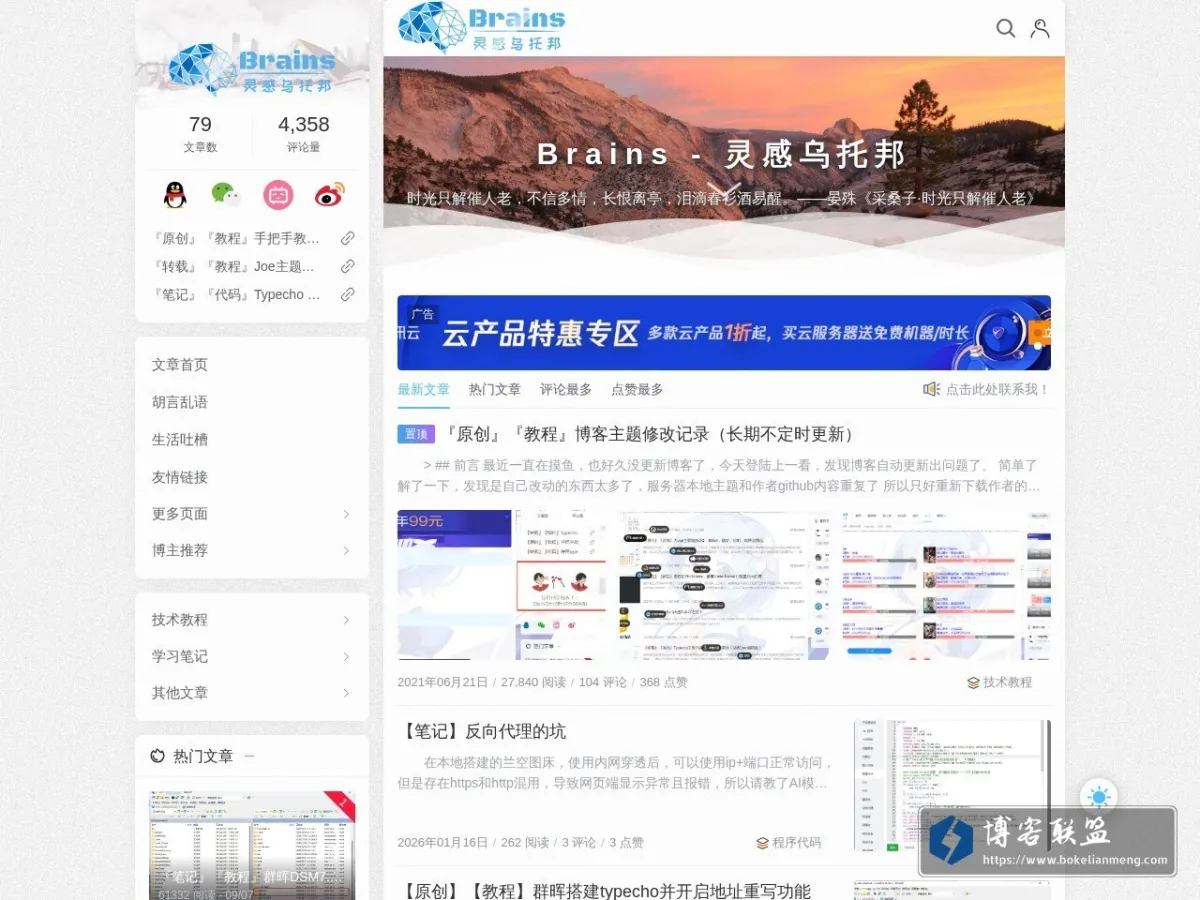The image size is (1200, 900).
Task: Click Brains logo in sidebar profile card
Action: pos(252,68)
